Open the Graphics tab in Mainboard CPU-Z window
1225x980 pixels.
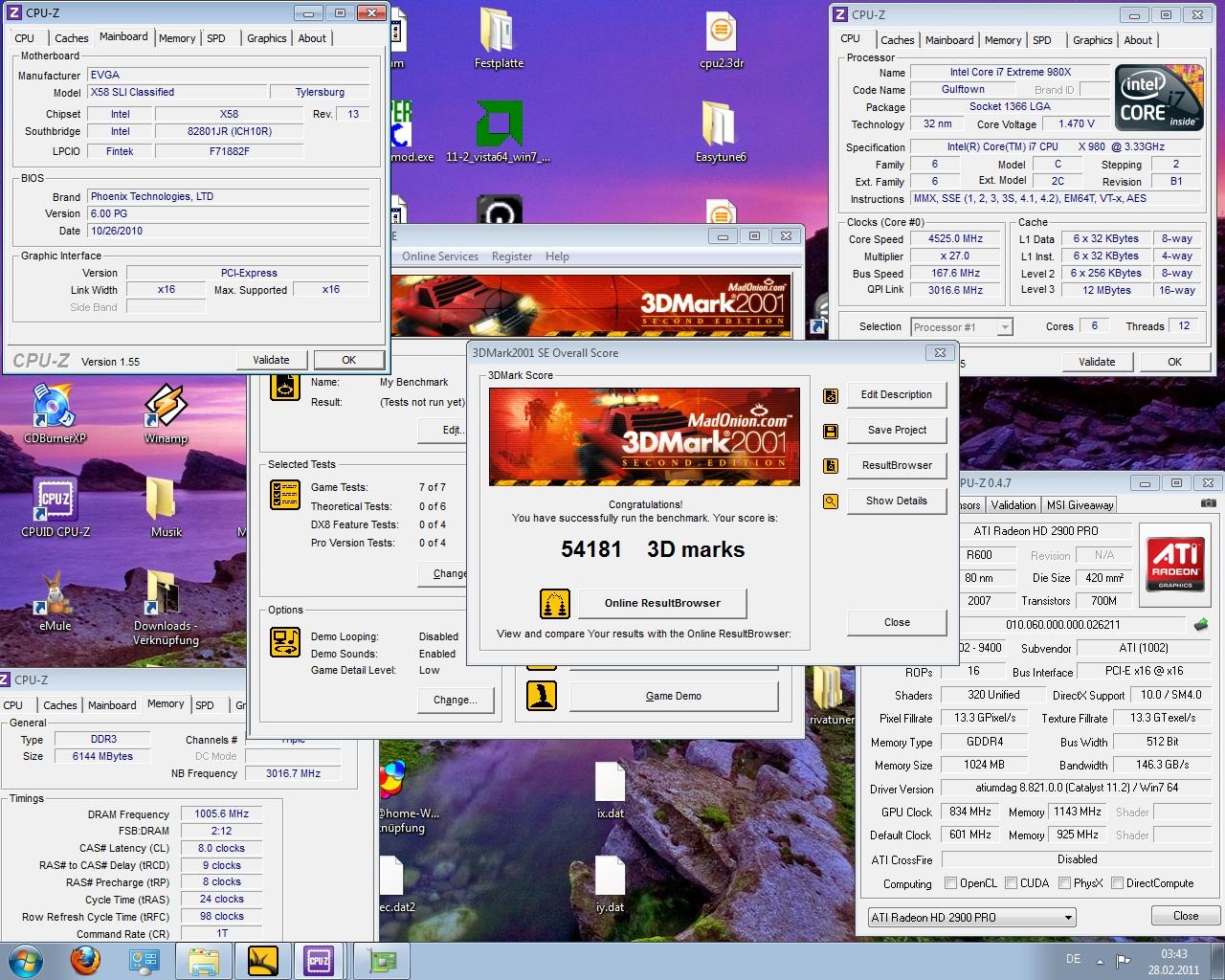click(x=266, y=38)
